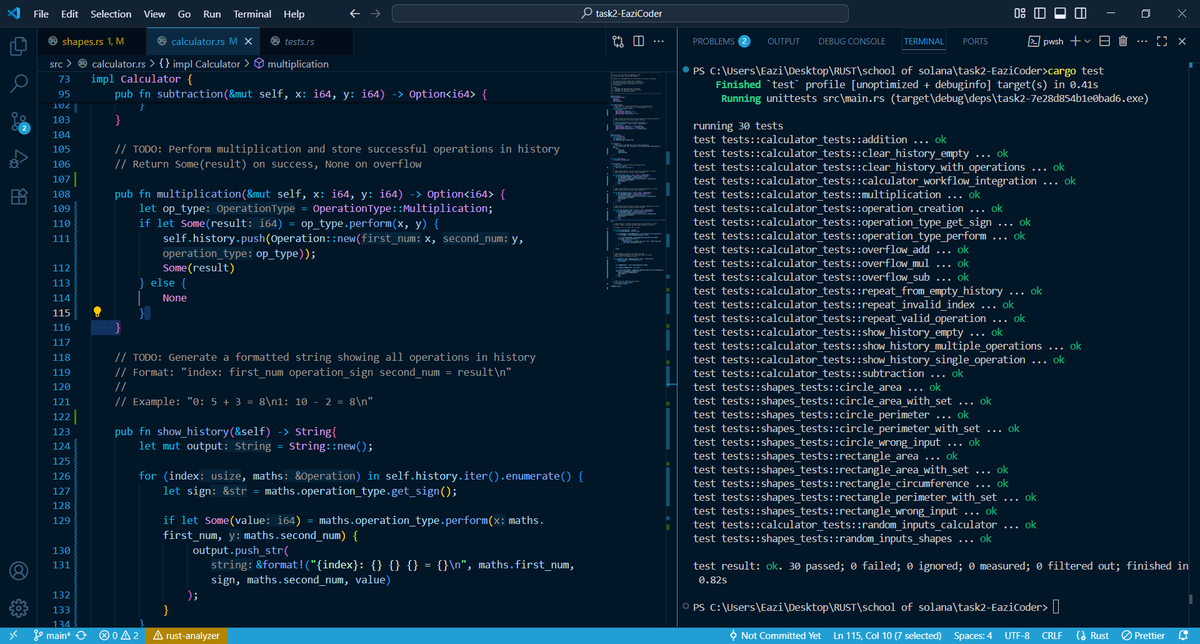Screen dimensions: 1200x644
Task: Switch to the PROBLEMS panel tab
Action: (721, 42)
